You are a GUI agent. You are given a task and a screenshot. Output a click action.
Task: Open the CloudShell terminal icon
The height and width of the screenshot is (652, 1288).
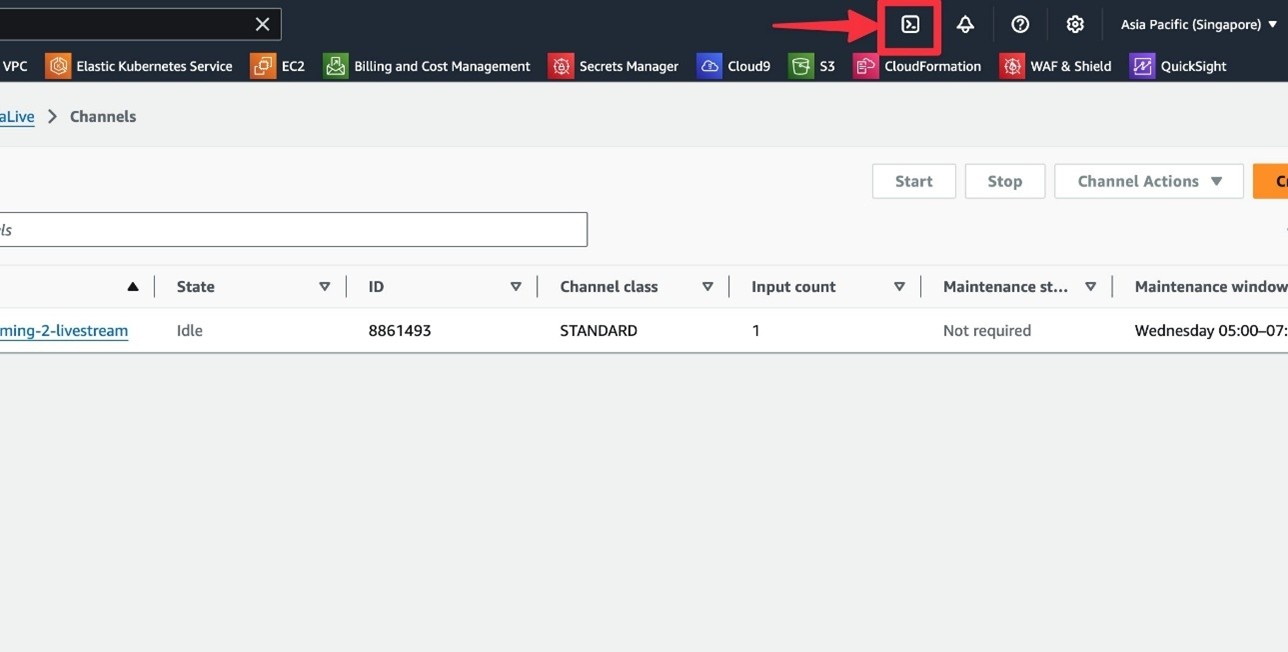pos(910,25)
